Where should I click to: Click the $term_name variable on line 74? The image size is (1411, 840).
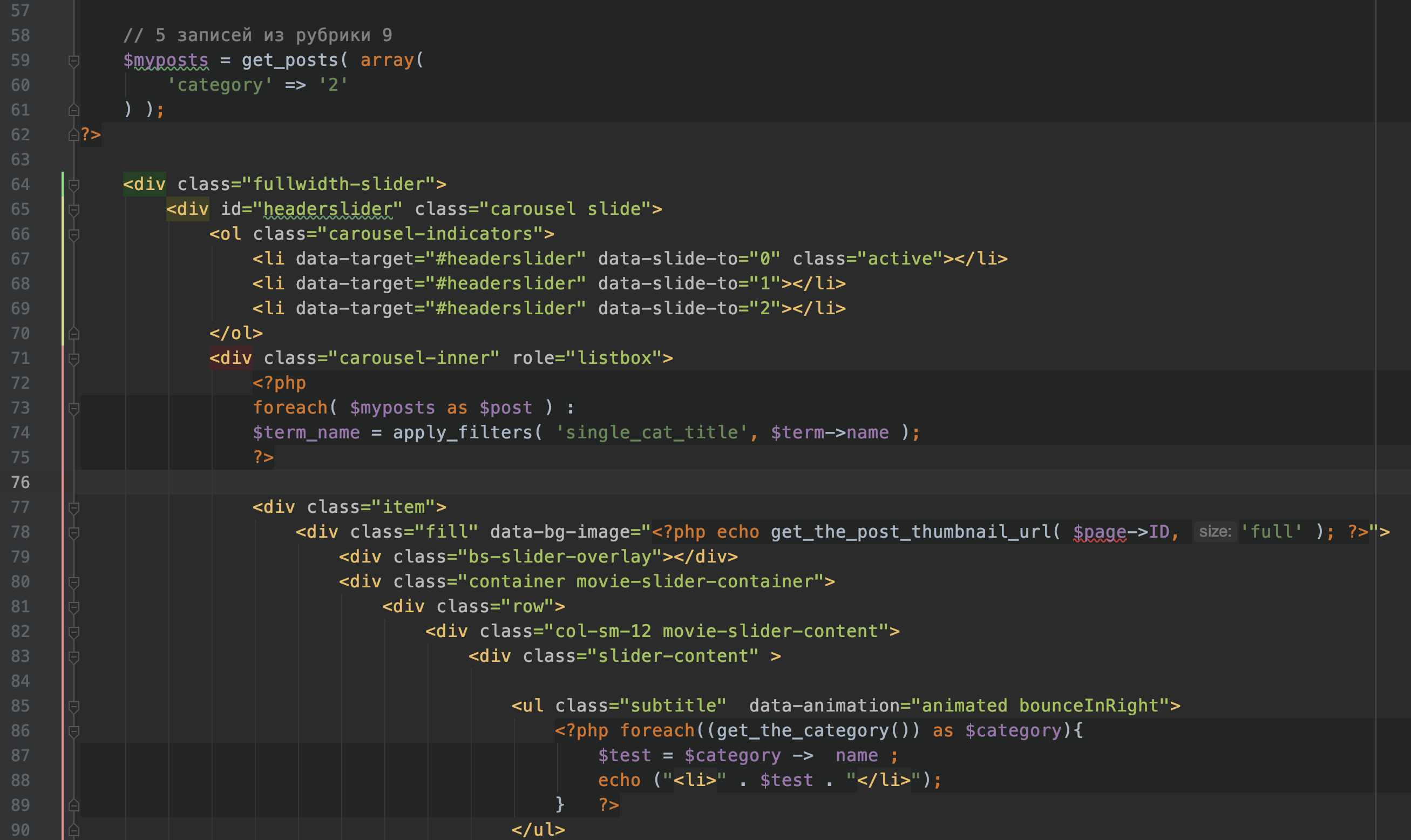tap(306, 432)
